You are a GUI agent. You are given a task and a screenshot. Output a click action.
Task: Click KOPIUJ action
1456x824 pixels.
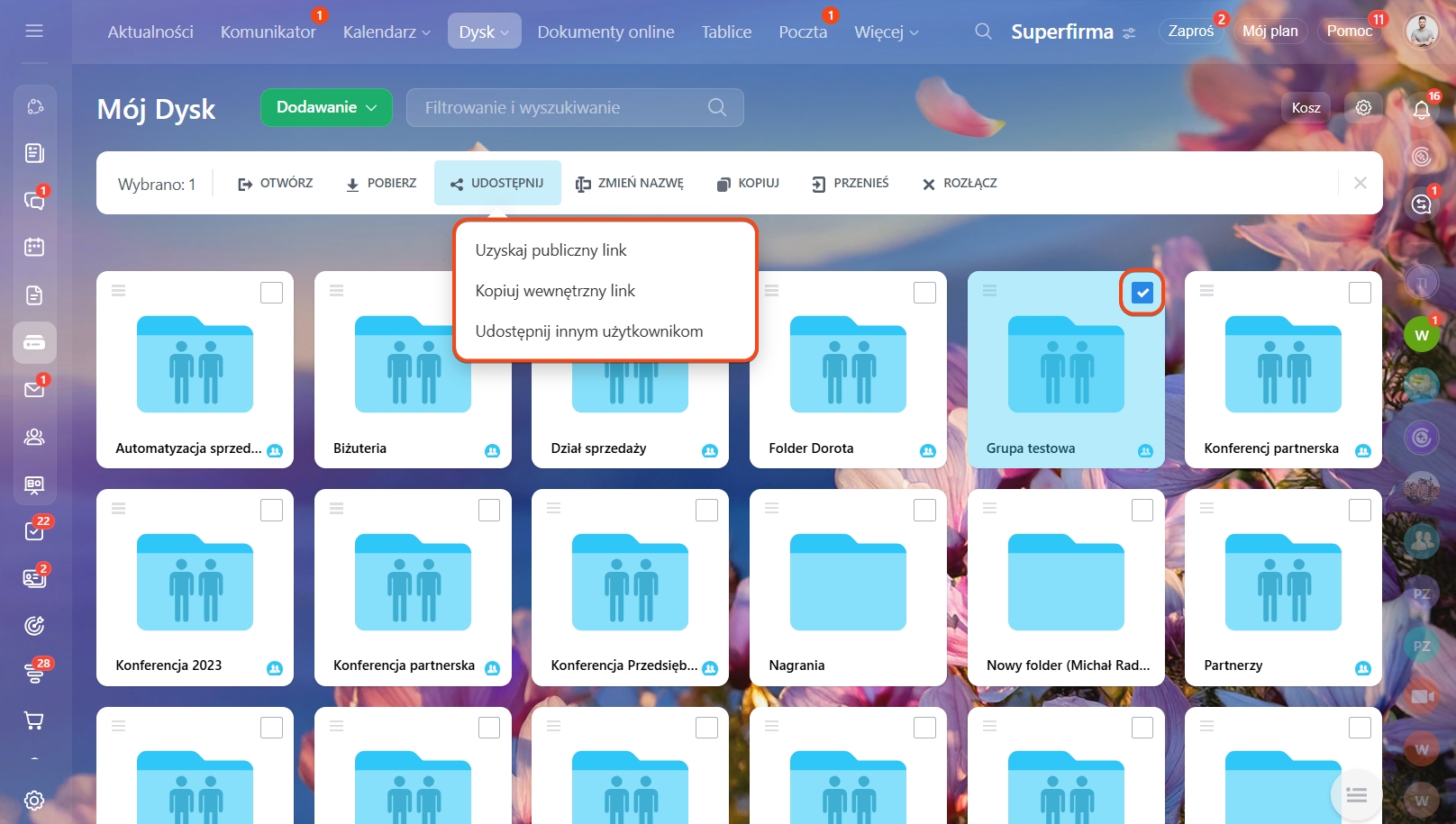pyautogui.click(x=748, y=183)
